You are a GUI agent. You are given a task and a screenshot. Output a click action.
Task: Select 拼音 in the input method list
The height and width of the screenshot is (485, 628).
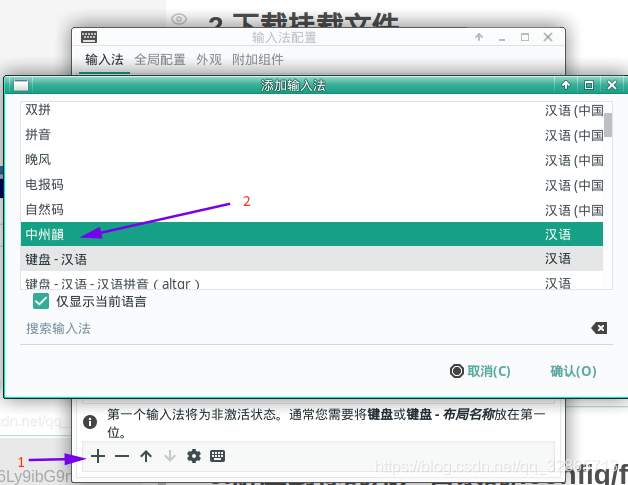click(312, 135)
